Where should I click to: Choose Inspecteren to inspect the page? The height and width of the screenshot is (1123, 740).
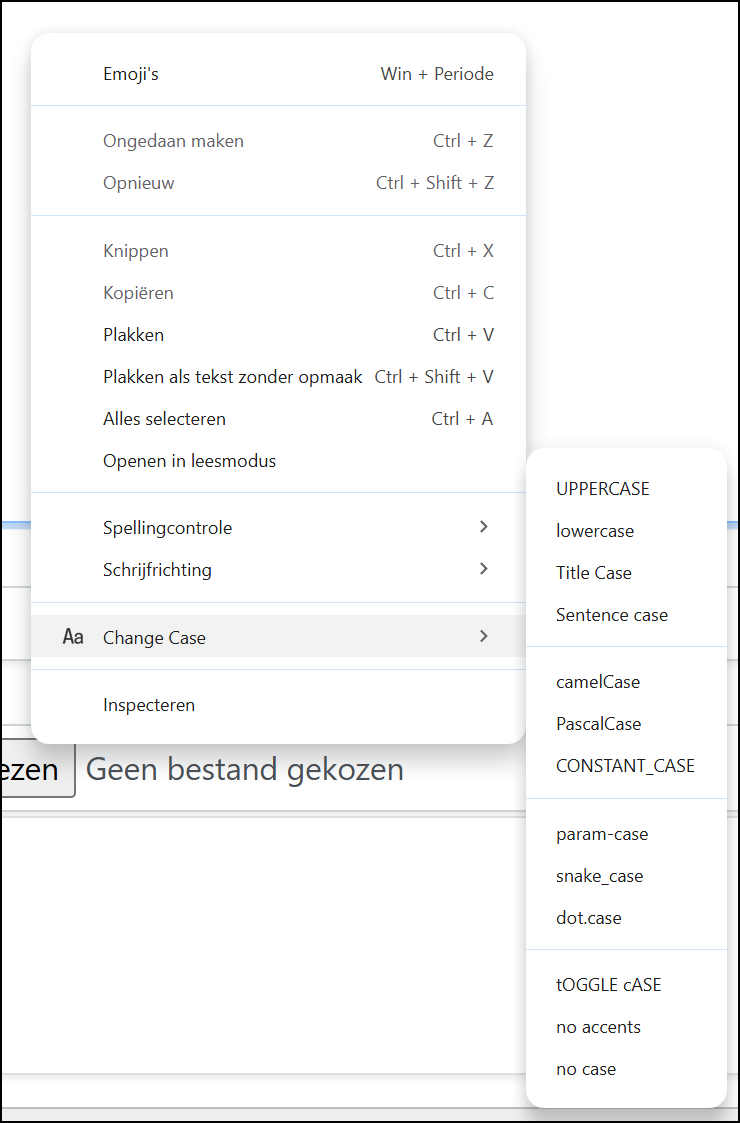(148, 704)
